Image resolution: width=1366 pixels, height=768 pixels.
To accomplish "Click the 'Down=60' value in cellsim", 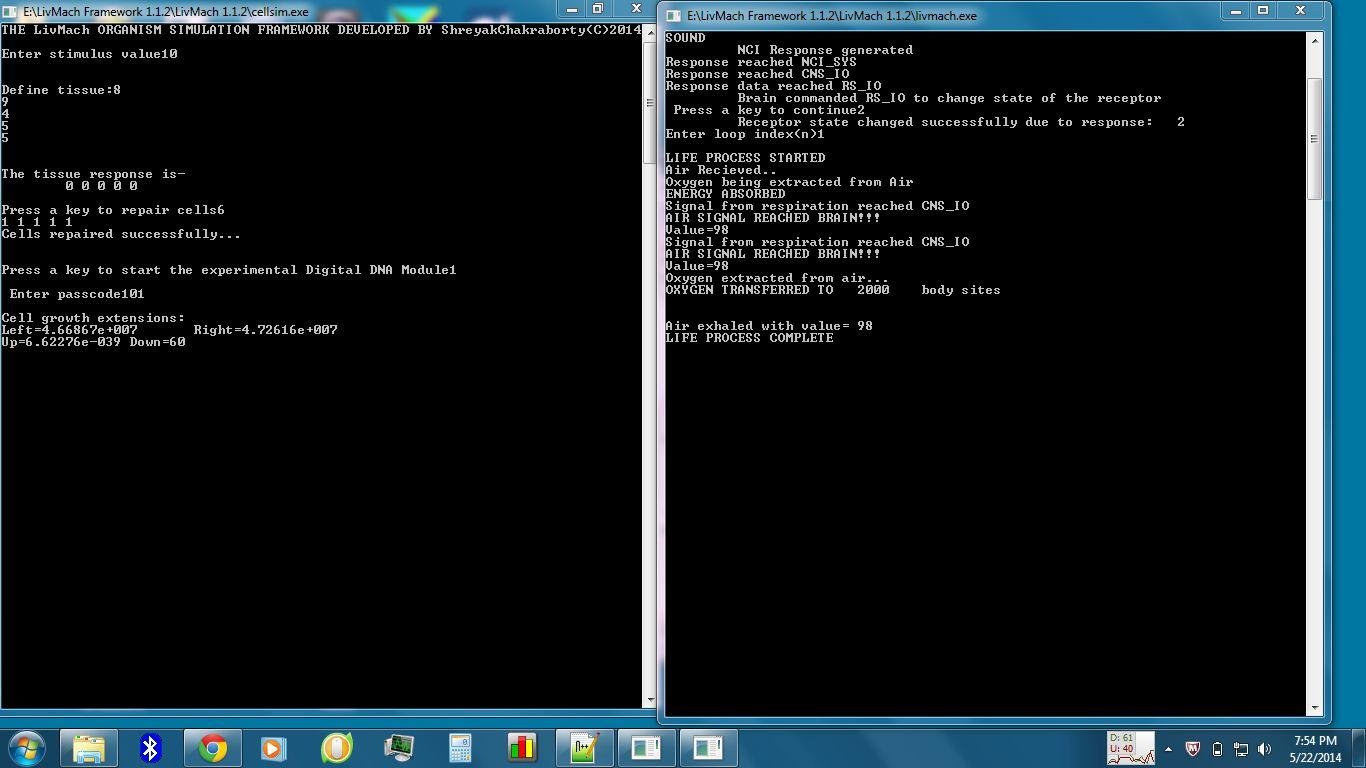I will pos(158,342).
